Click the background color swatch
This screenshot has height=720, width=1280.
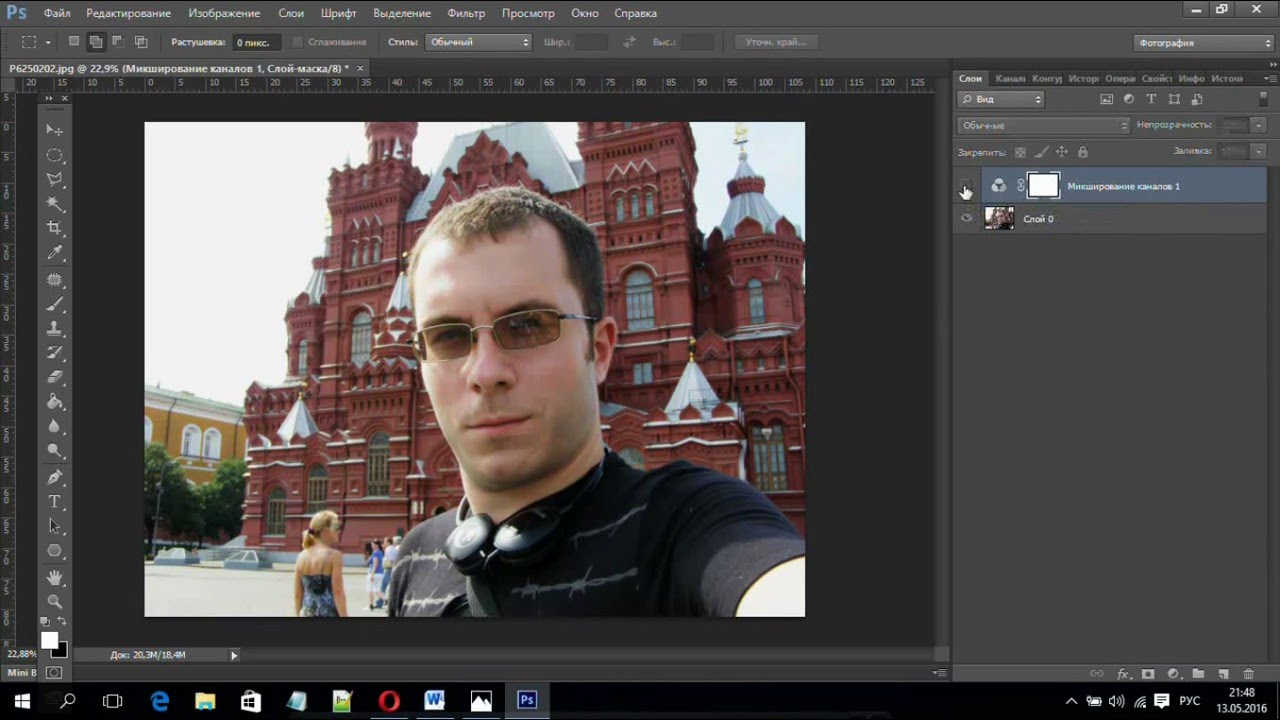pyautogui.click(x=59, y=649)
